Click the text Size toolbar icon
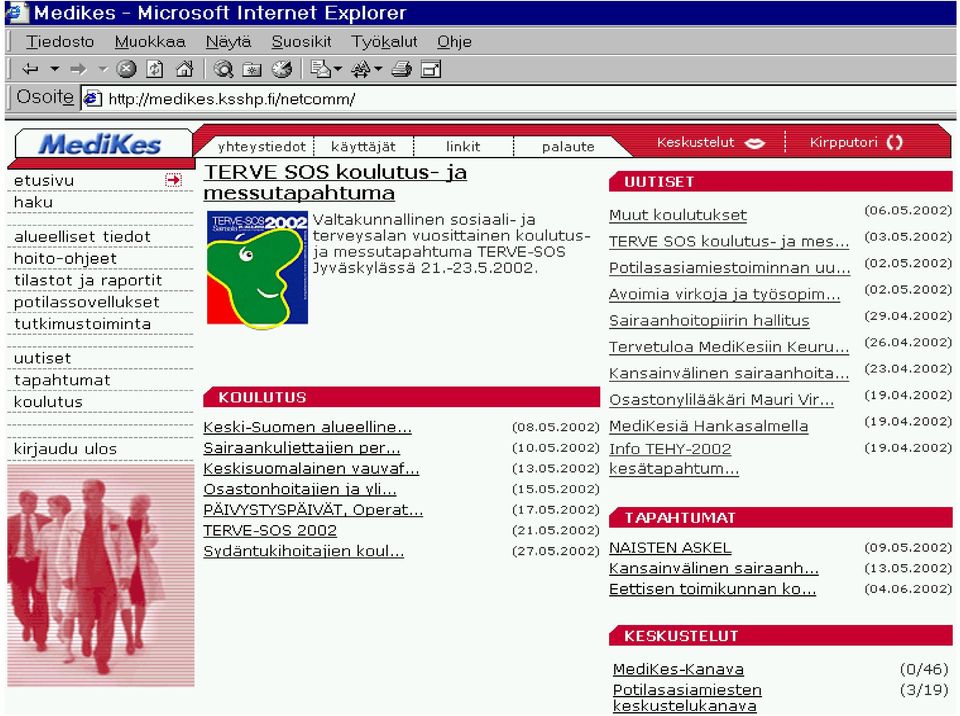960x716 pixels. point(361,69)
